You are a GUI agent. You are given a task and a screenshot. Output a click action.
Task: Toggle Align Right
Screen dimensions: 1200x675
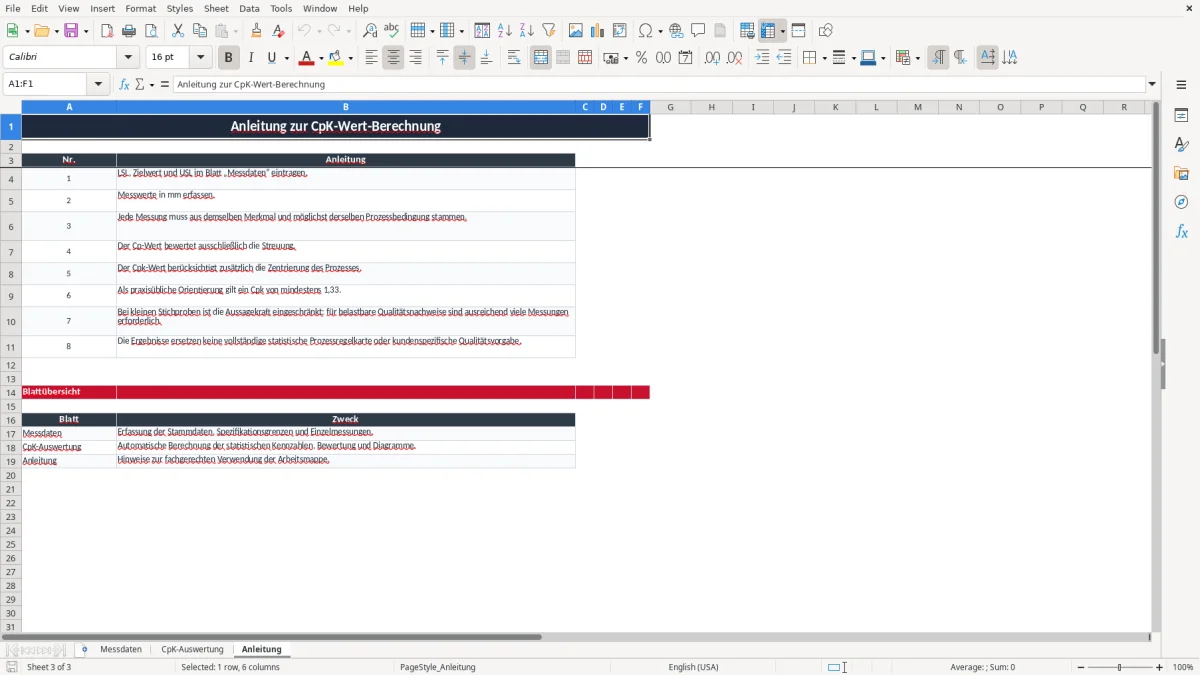click(415, 58)
